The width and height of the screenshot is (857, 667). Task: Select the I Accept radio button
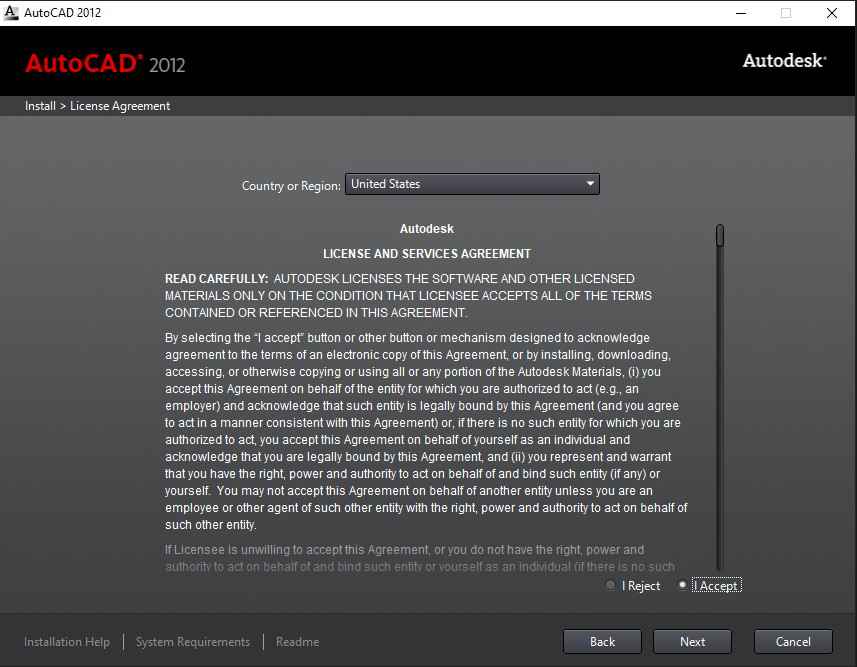tap(683, 586)
